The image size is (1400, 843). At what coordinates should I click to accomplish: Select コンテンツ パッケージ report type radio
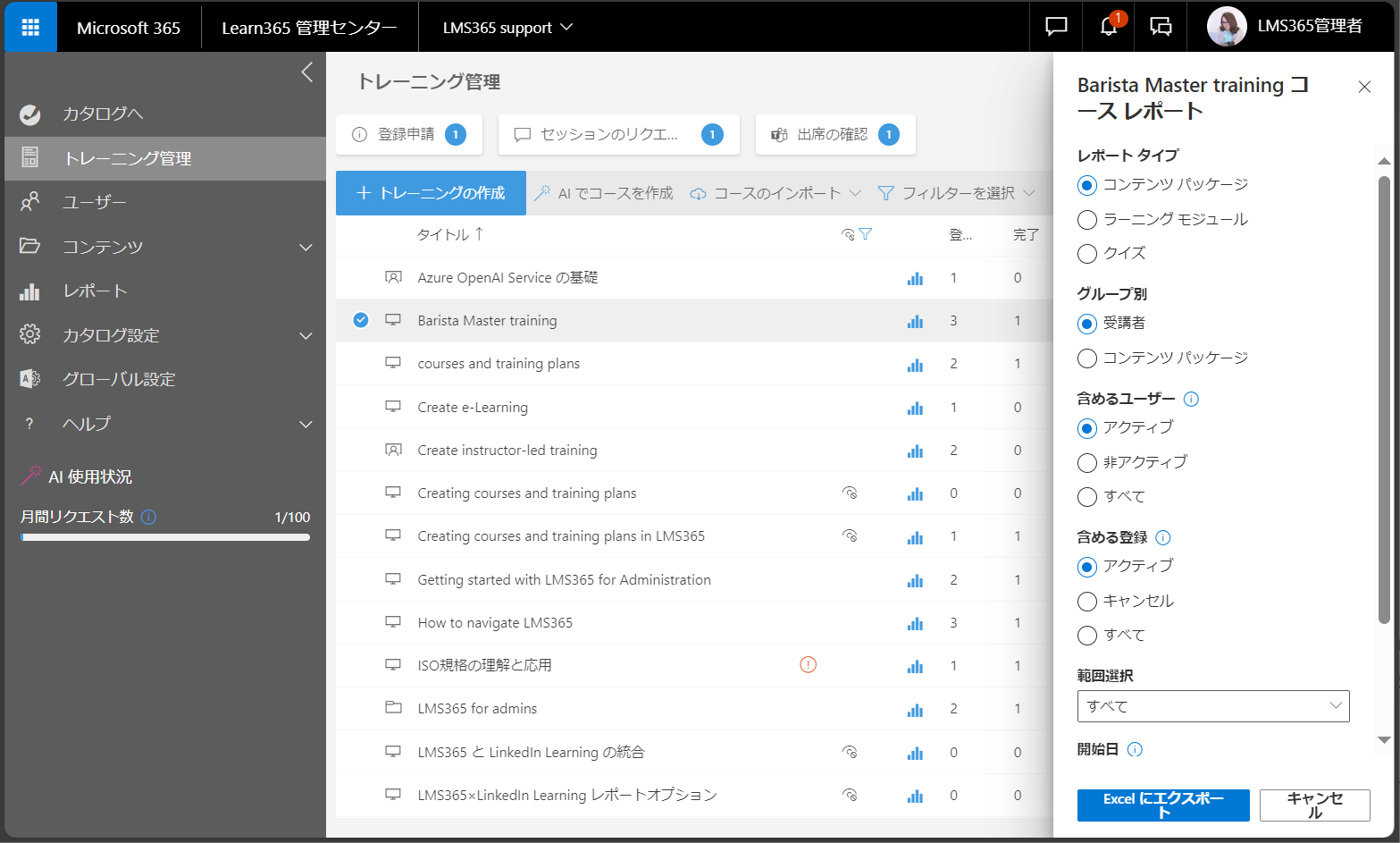1087,185
